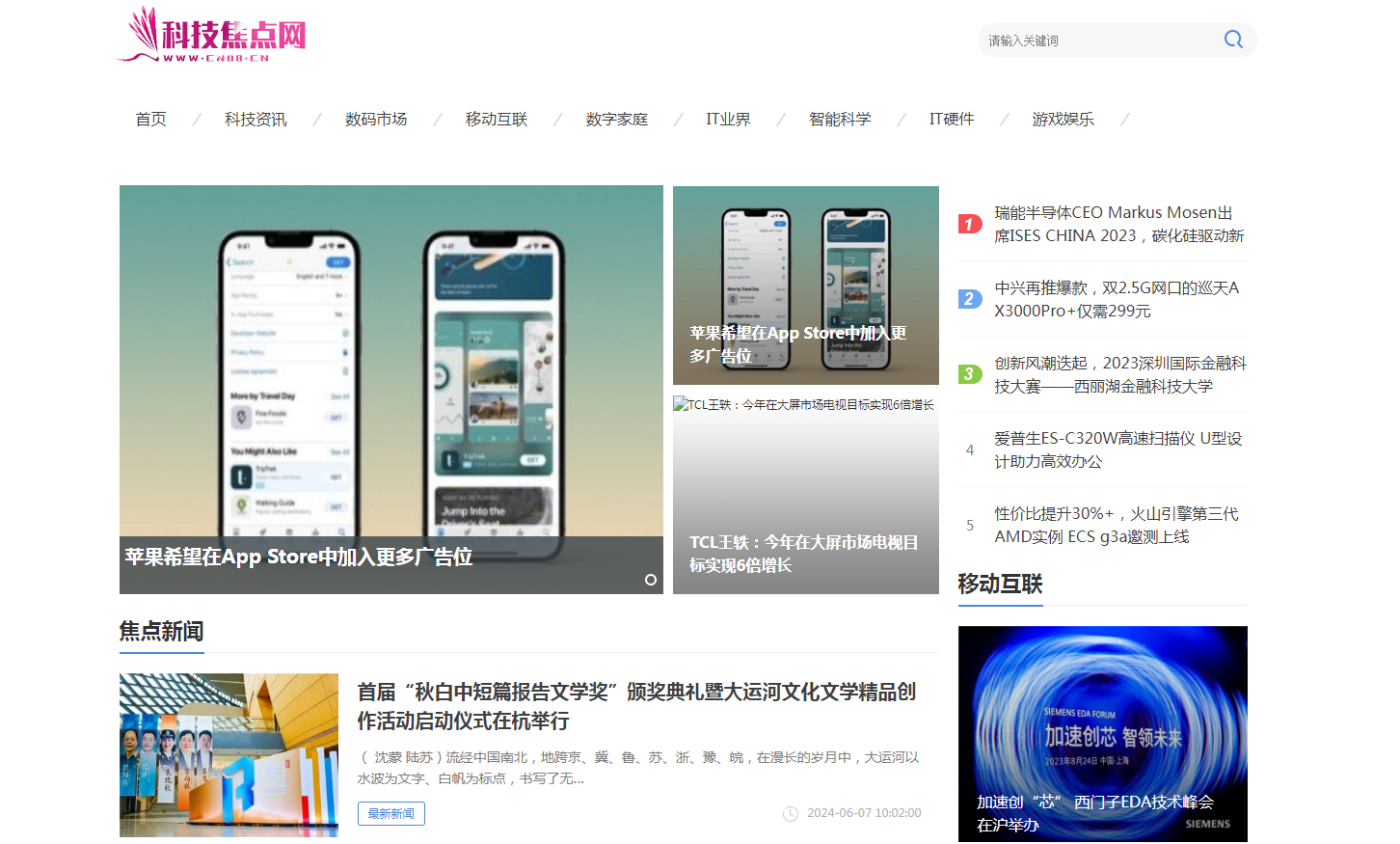Image resolution: width=1400 pixels, height=844 pixels.
Task: Go to the 首页 nav item
Action: [150, 119]
